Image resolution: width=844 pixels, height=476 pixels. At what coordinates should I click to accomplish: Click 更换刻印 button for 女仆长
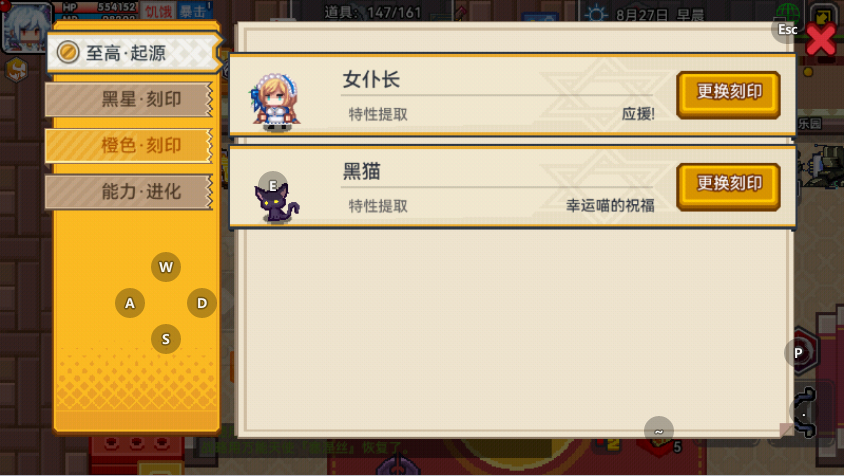point(729,94)
